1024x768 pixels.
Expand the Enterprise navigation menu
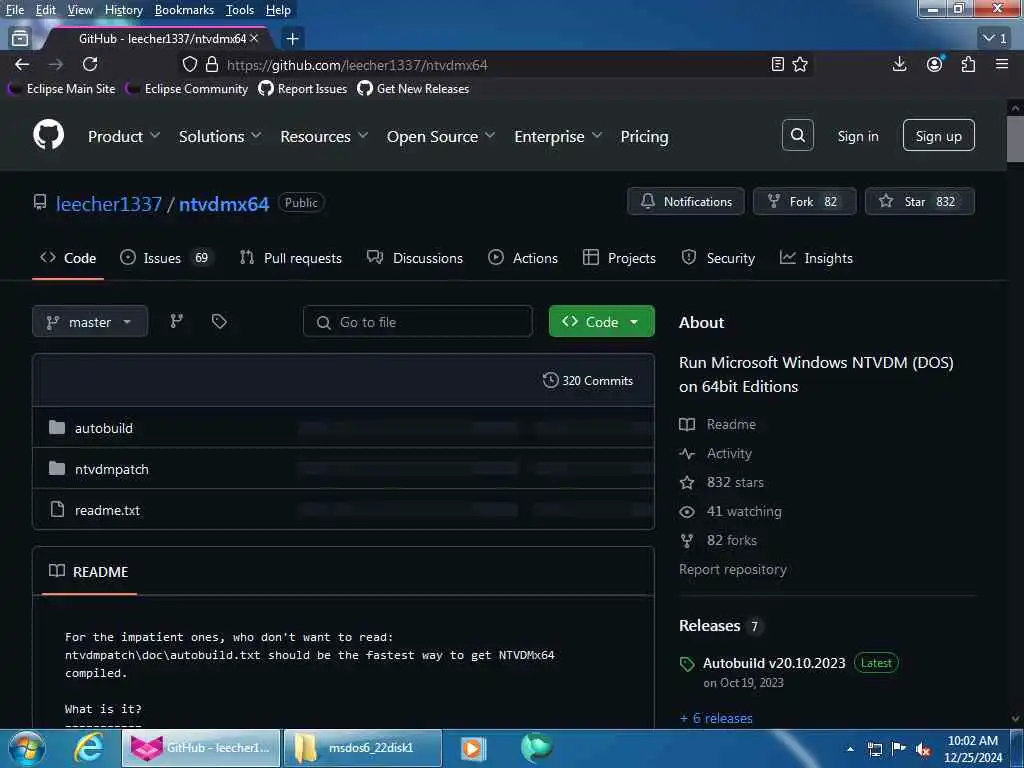tap(558, 136)
